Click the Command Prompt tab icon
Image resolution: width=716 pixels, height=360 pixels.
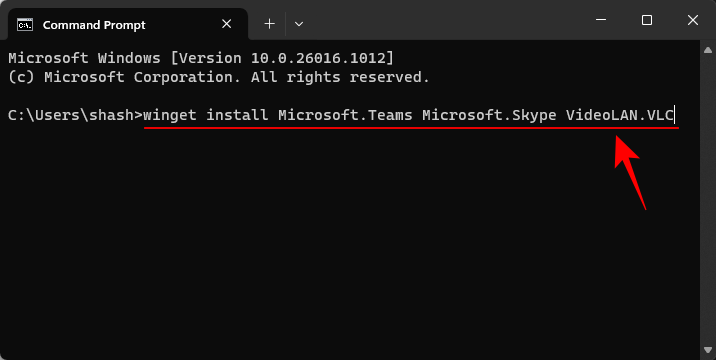pos(25,24)
